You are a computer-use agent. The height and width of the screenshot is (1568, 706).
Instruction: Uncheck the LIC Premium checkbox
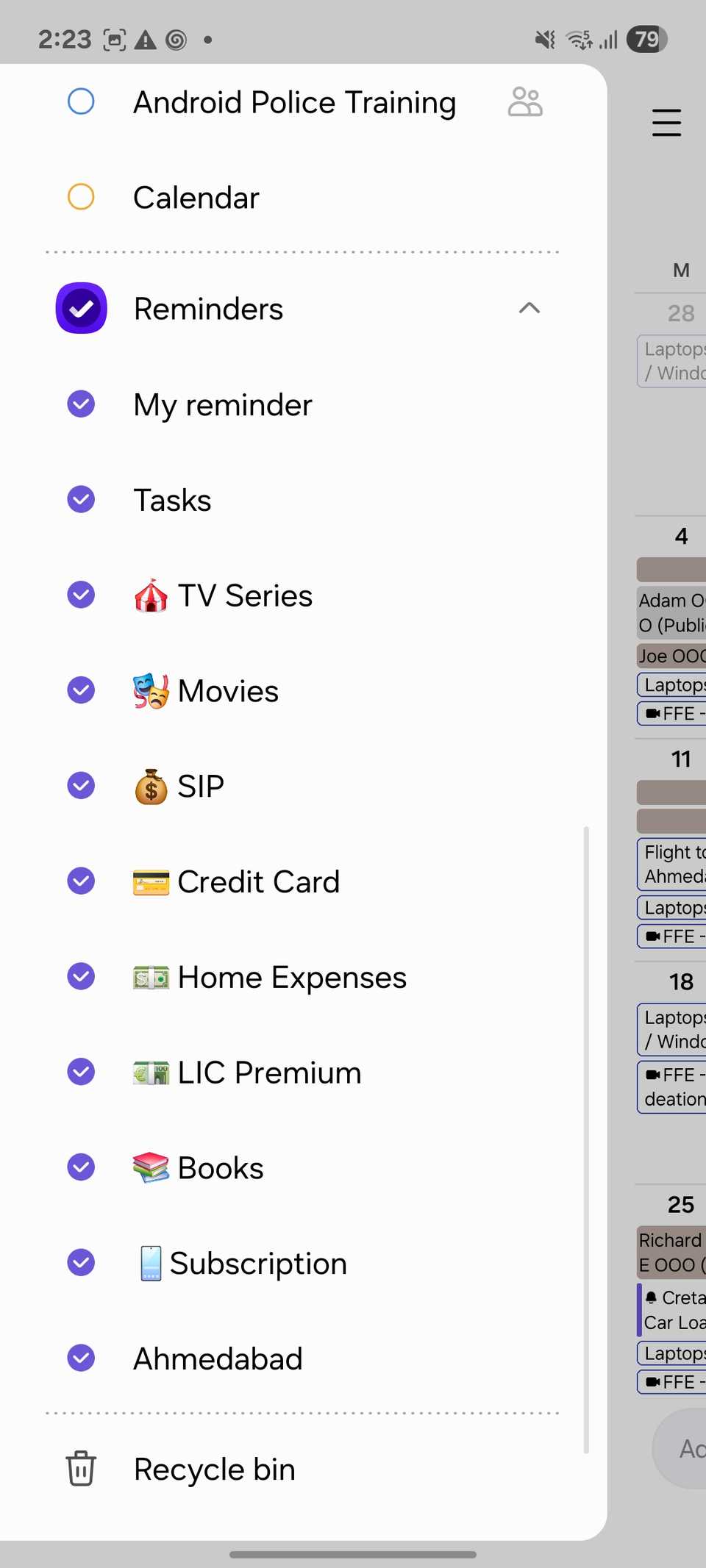[81, 1072]
